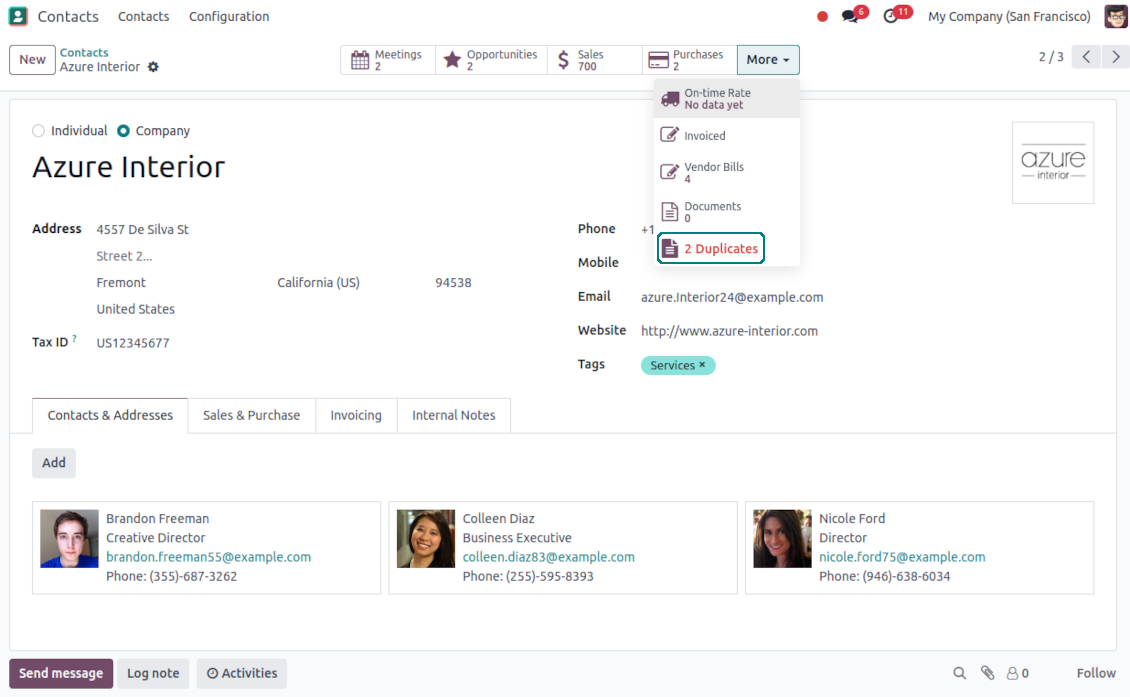Click the Opportunities star stat button
Image resolution: width=1130 pixels, height=697 pixels.
(491, 60)
